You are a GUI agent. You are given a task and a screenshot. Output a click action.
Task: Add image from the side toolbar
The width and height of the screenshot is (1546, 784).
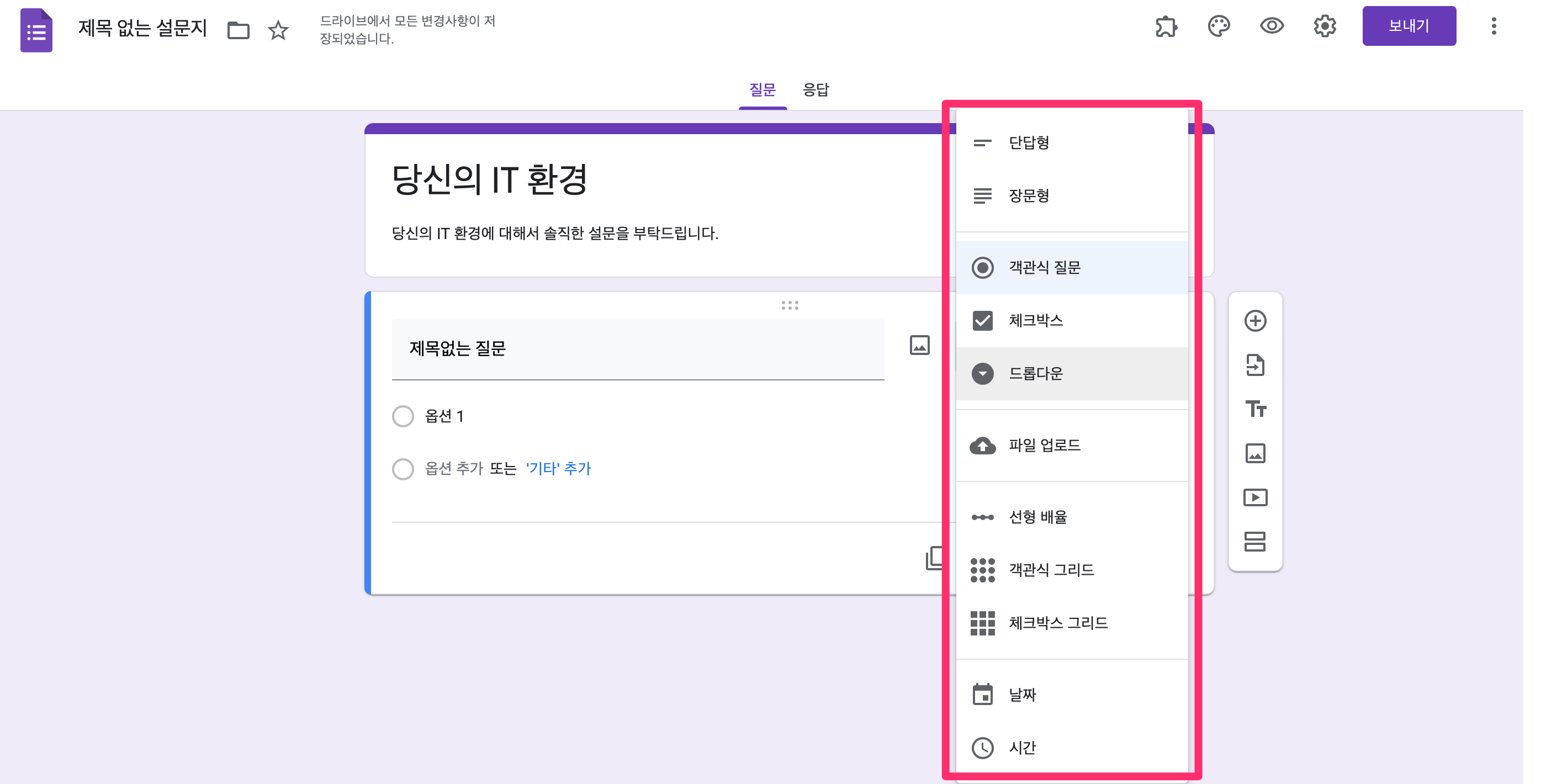tap(1255, 453)
